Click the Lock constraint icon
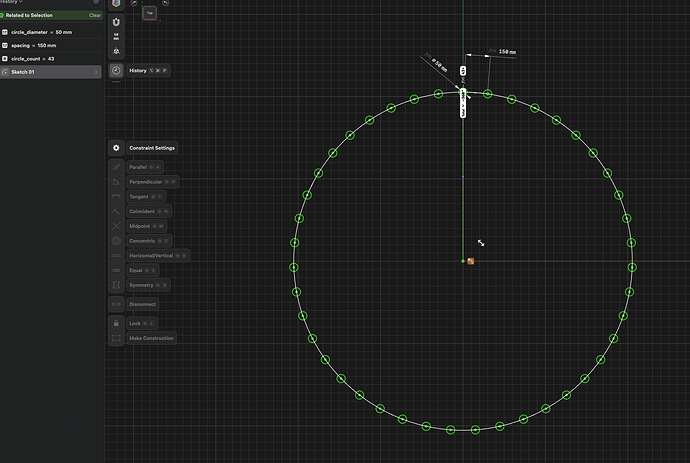 click(116, 323)
